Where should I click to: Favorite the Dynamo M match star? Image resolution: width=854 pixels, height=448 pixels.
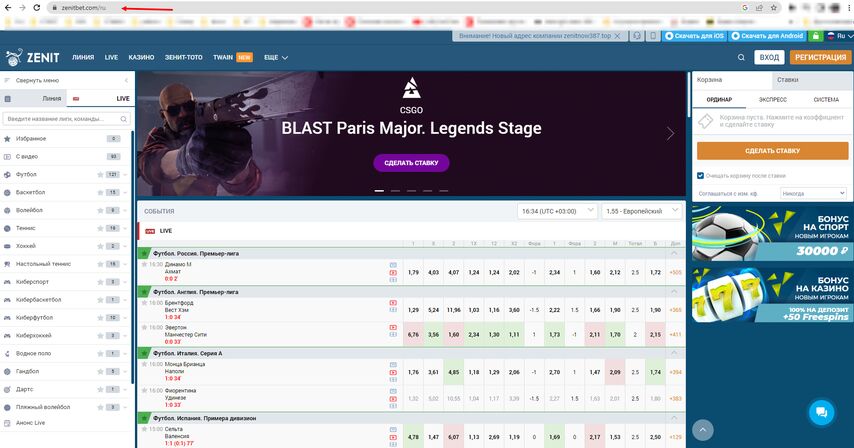144,265
